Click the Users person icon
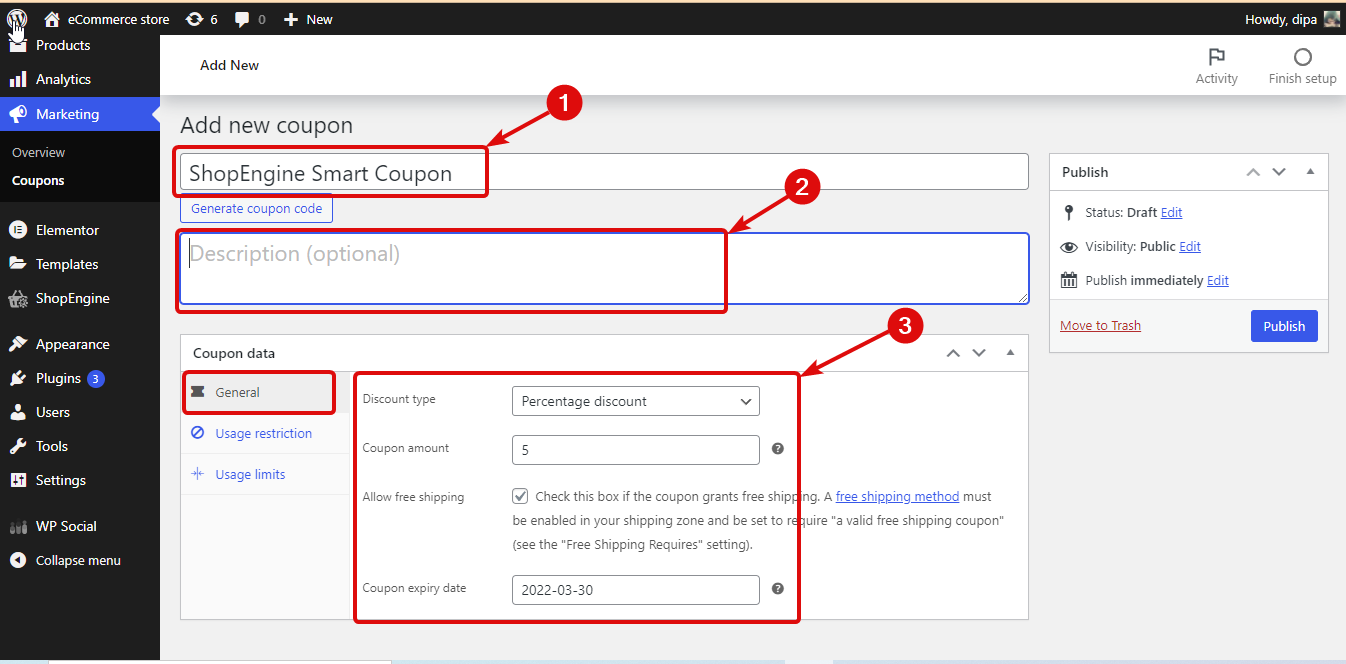This screenshot has height=664, width=1346. click(18, 412)
